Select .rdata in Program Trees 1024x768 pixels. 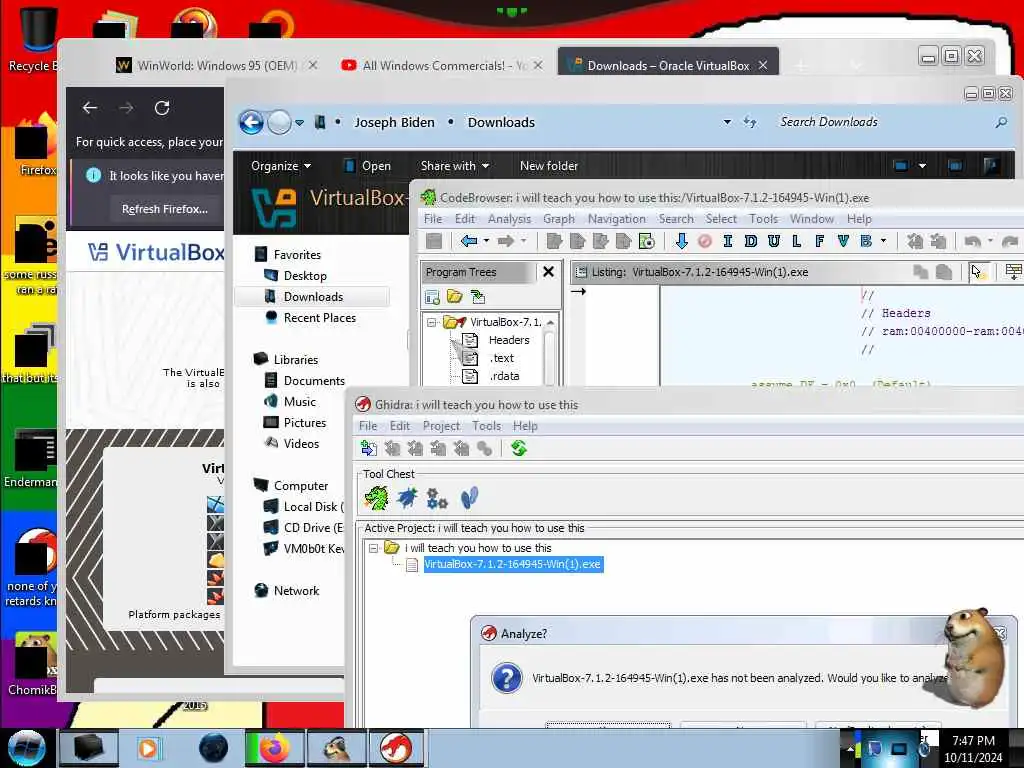504,376
